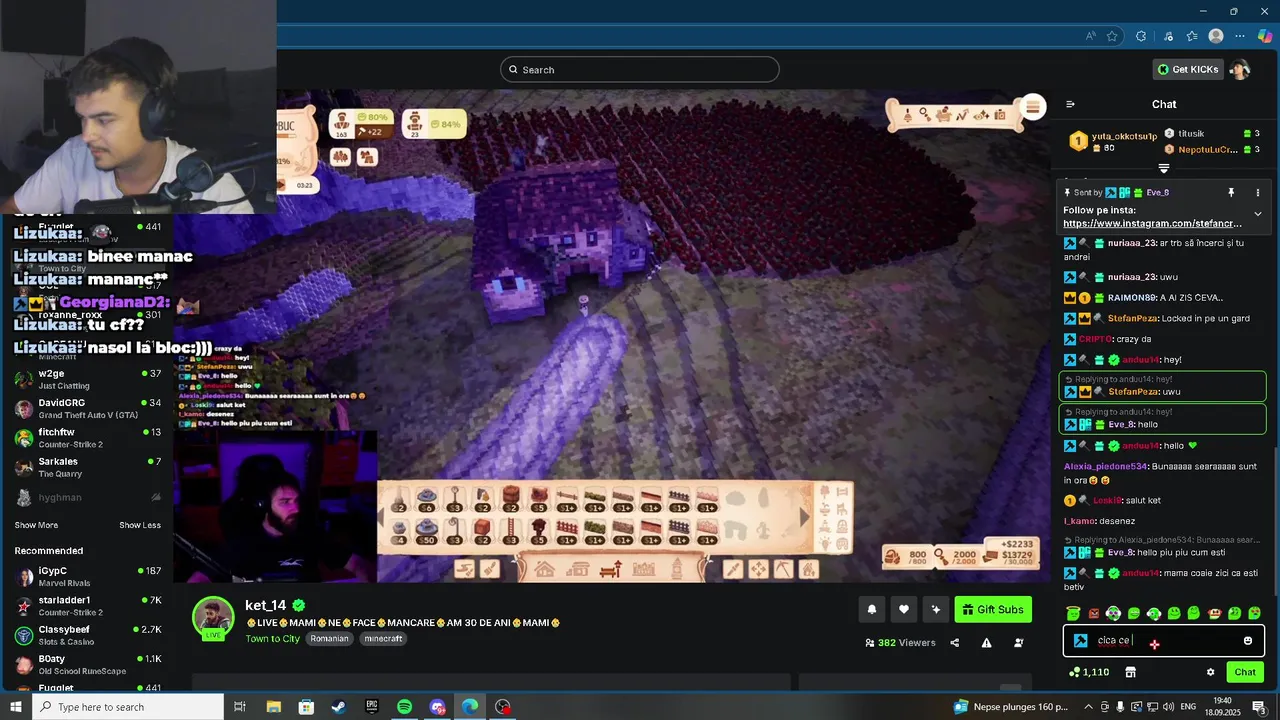Open the Sarkales channel in the sidebar
Screen dimensions: 1280x720
point(88,467)
